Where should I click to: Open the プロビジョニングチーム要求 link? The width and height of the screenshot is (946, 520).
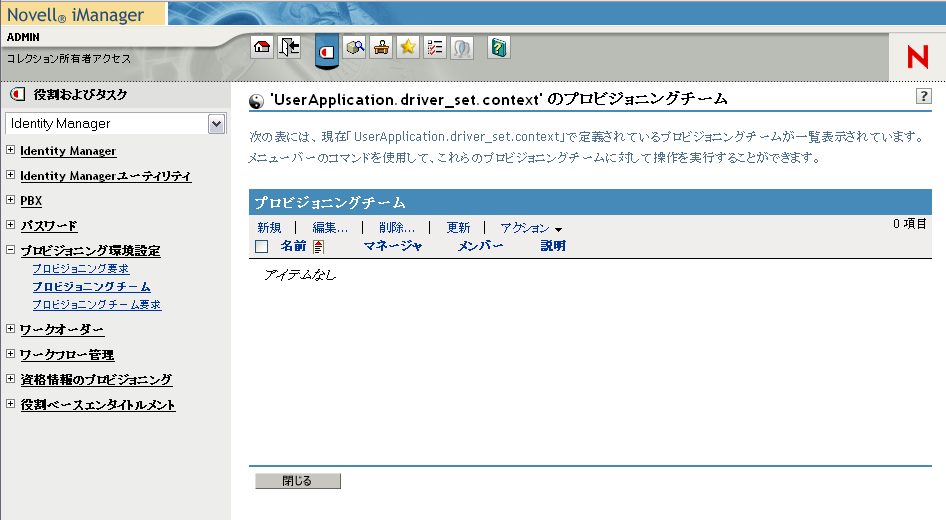(x=97, y=305)
